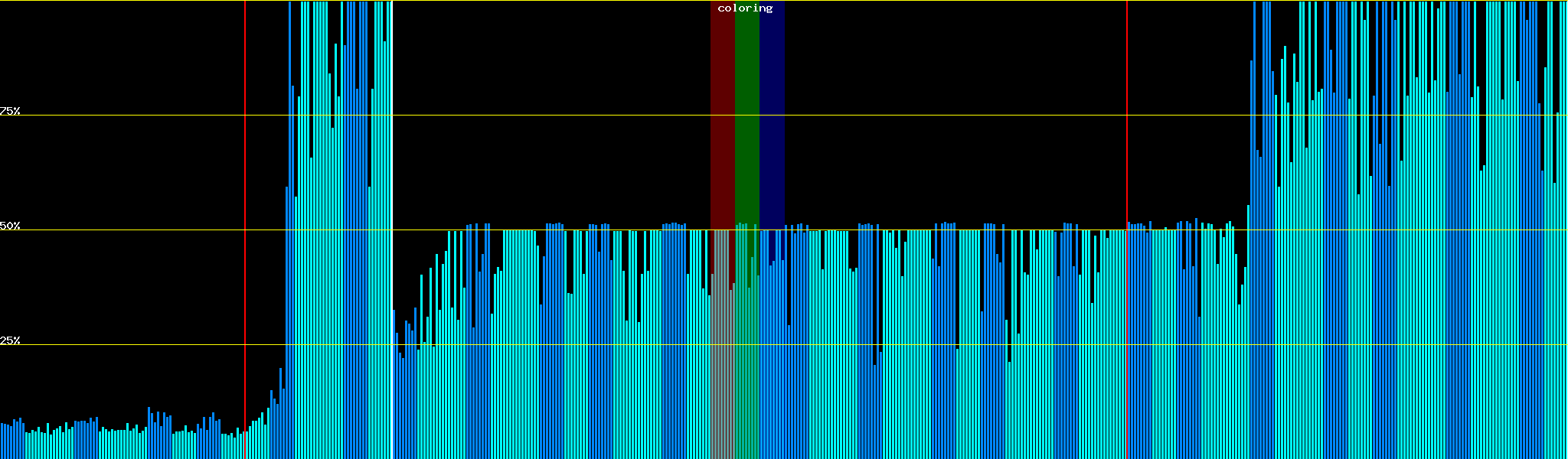Click the 75% axis label
This screenshot has width=1568, height=459.
coord(10,111)
